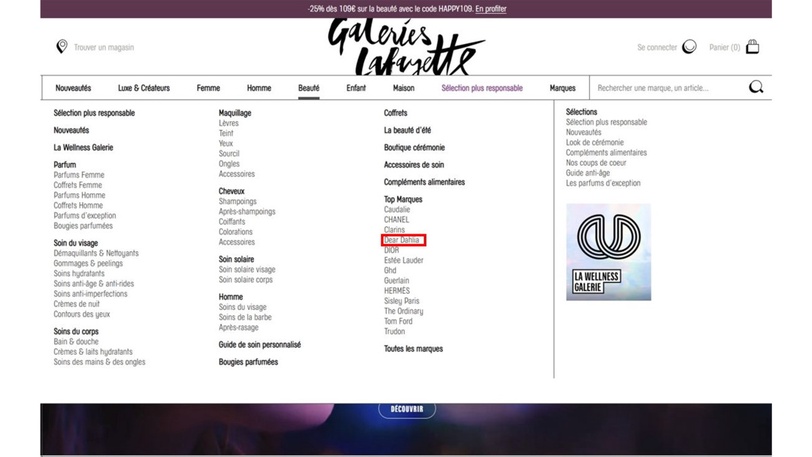This screenshot has width=812, height=457.
Task: Open the Dear Dahlia brand link
Action: click(401, 240)
